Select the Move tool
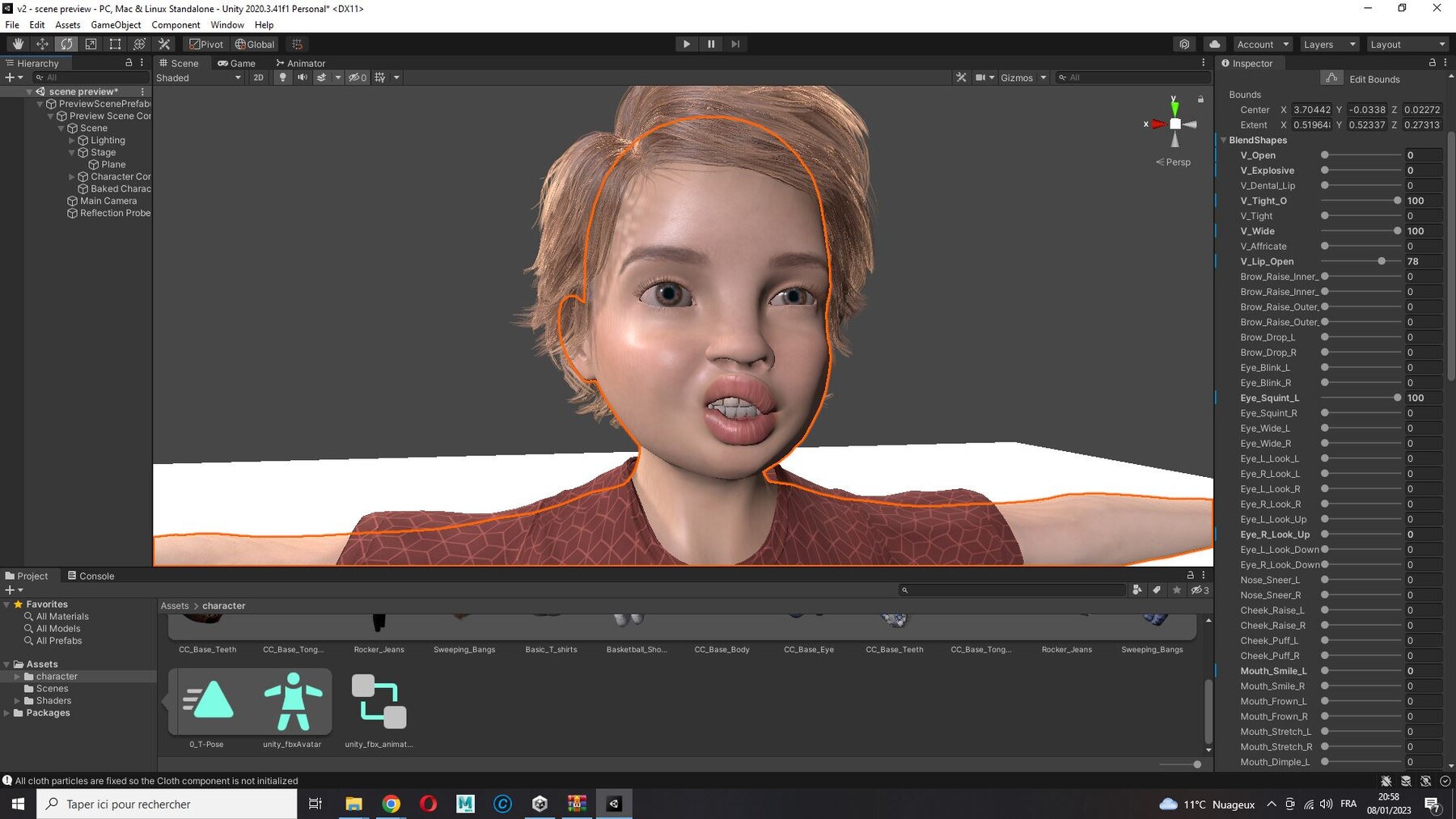 42,44
